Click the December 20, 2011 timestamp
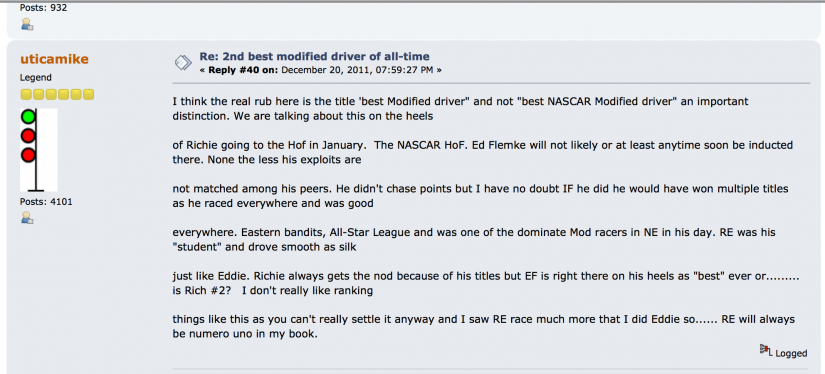The image size is (825, 374). [358, 70]
